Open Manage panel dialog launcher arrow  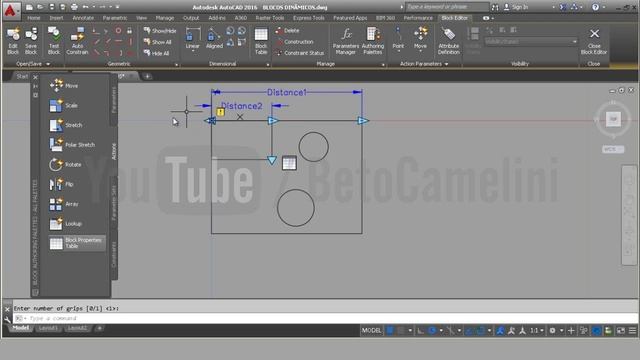click(x=383, y=64)
